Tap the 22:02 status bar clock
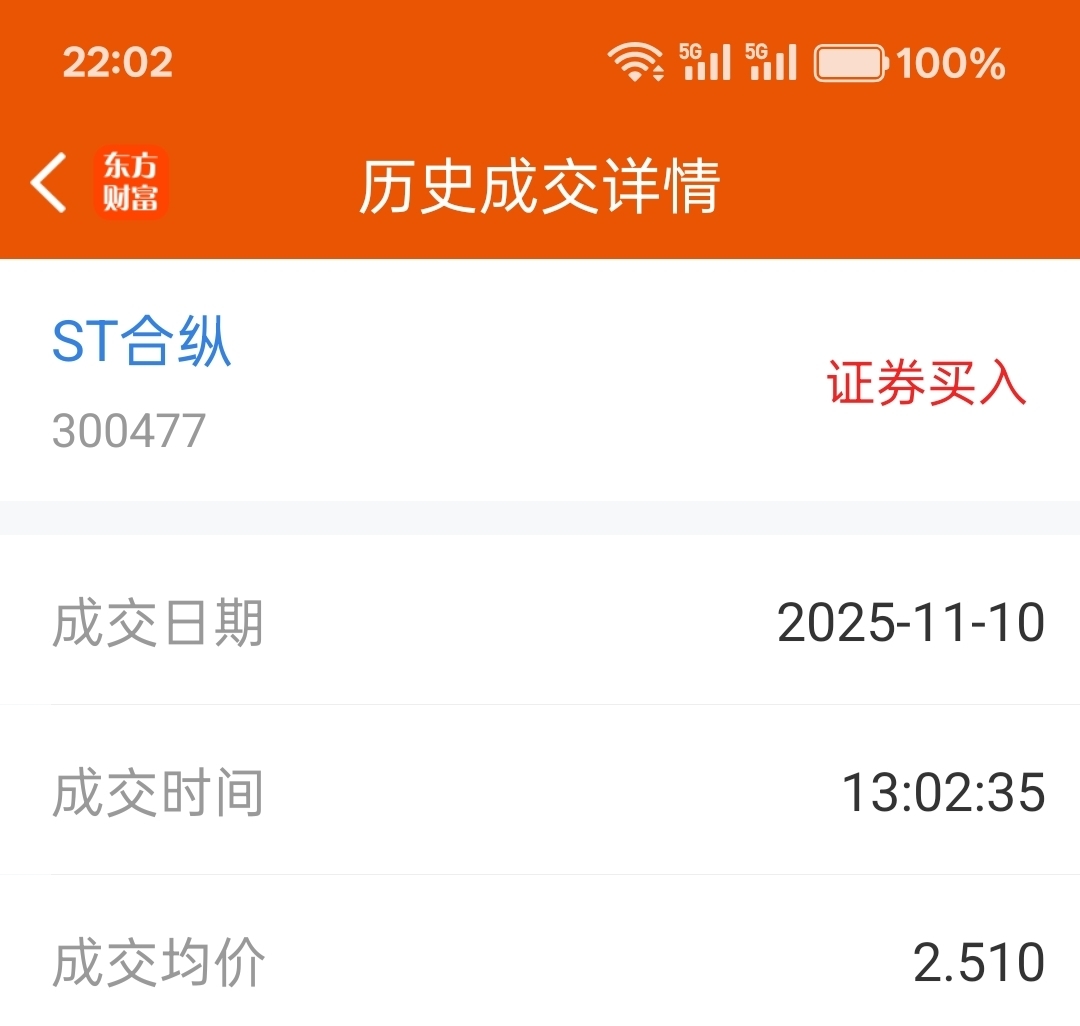This screenshot has width=1080, height=1026. point(118,63)
